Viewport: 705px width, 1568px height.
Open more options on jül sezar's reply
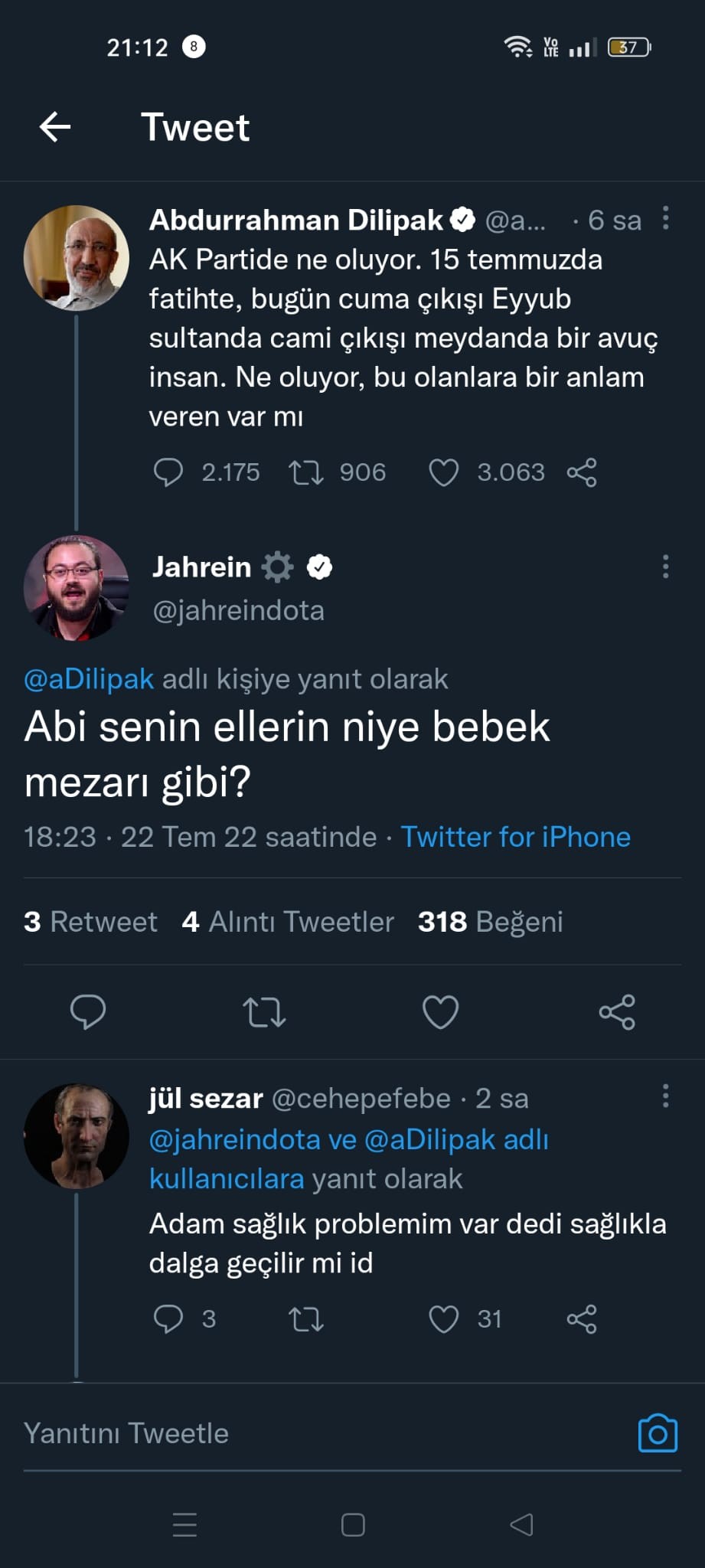pos(665,1096)
